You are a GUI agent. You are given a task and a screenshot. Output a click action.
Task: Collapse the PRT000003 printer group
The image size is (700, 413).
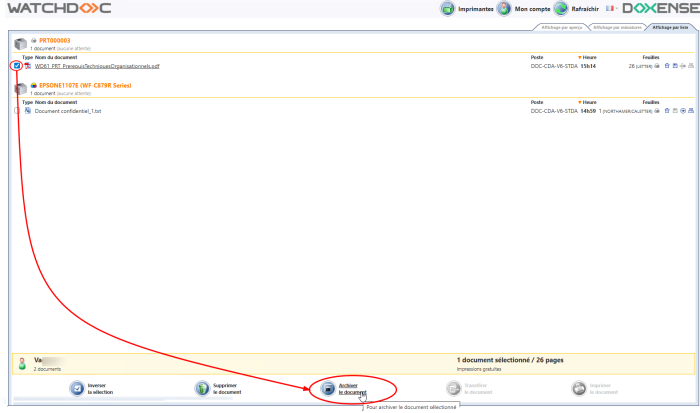pos(21,43)
